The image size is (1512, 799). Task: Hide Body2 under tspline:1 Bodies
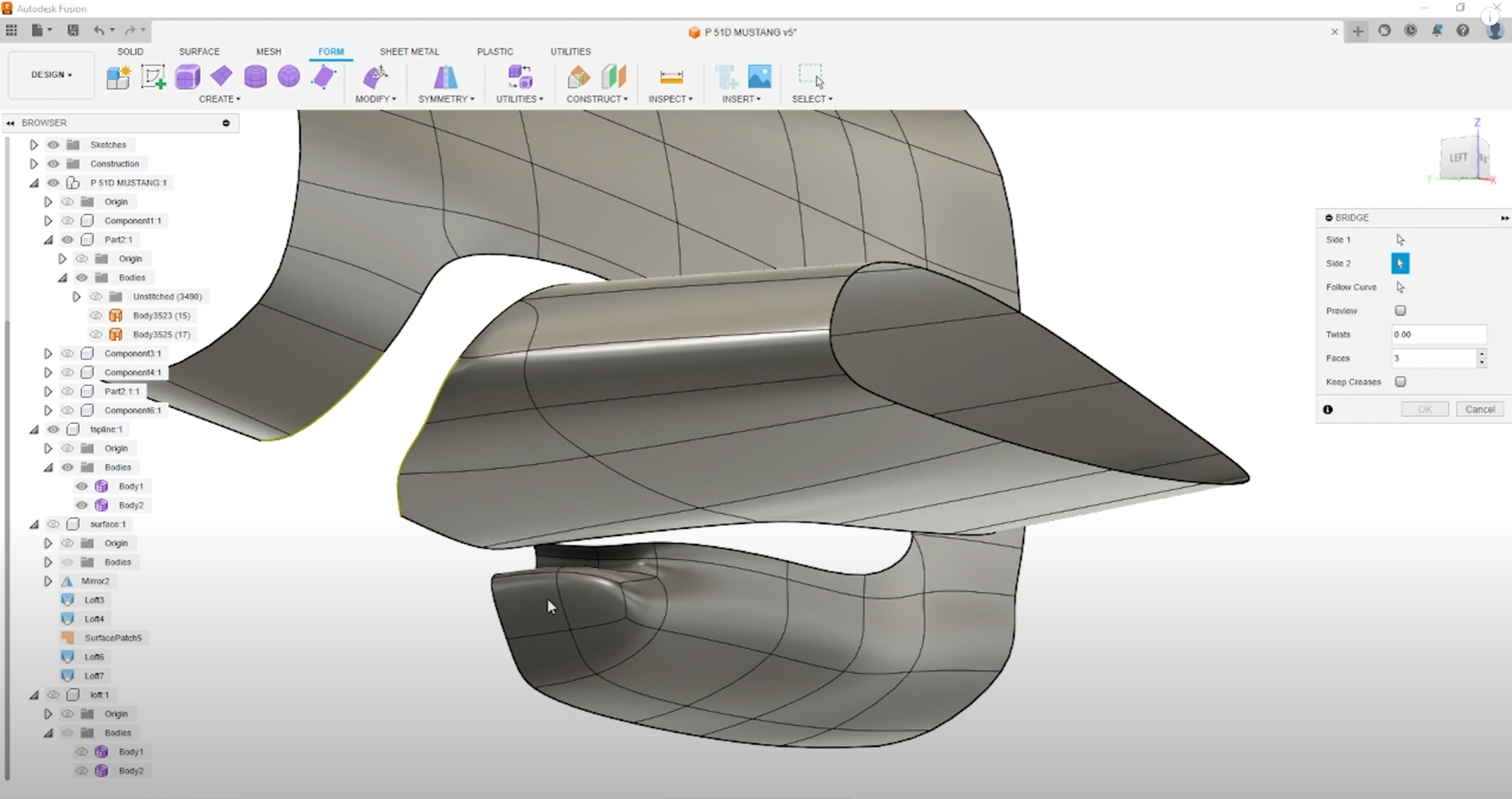point(82,505)
